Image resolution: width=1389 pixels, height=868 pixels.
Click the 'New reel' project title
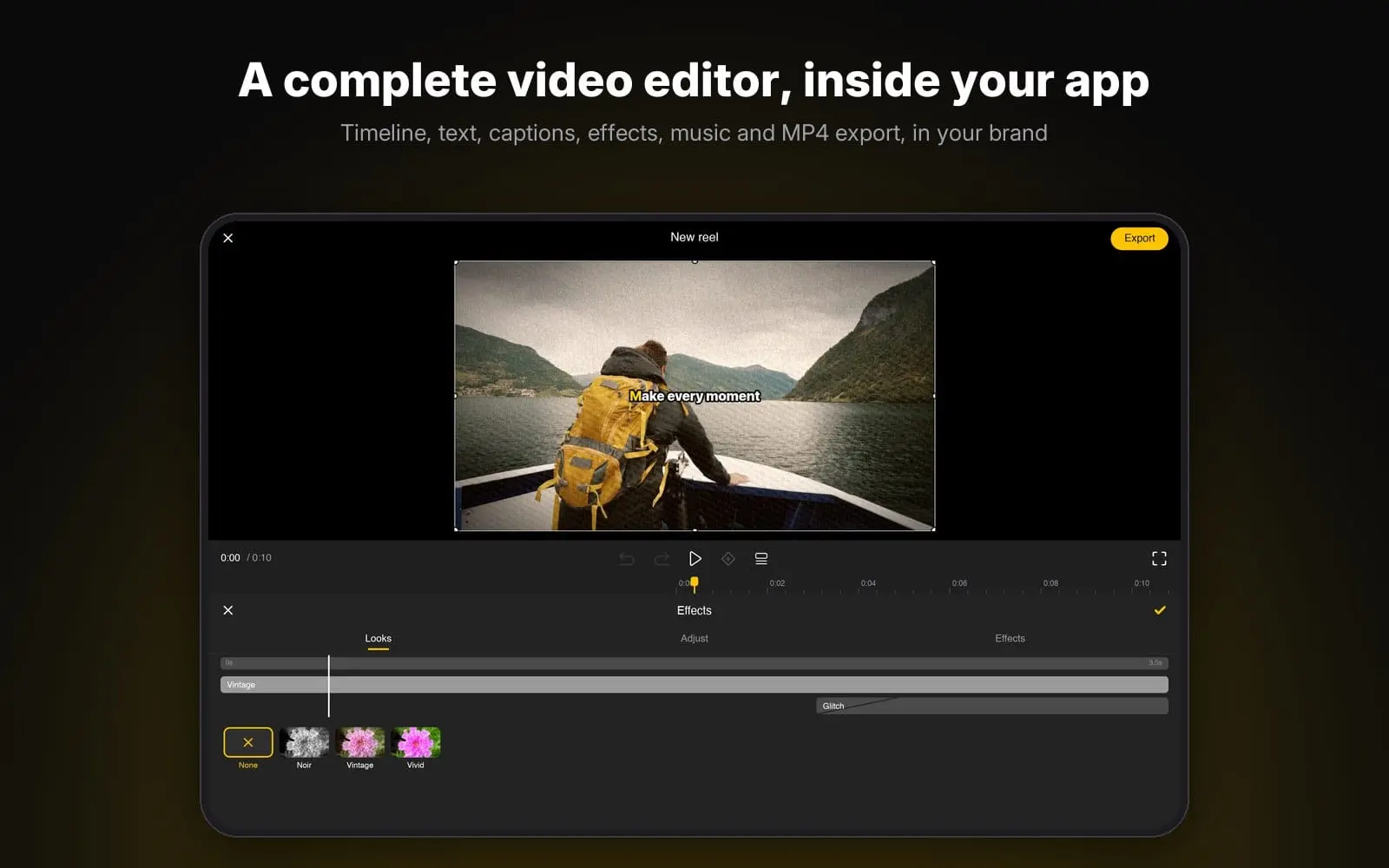694,237
